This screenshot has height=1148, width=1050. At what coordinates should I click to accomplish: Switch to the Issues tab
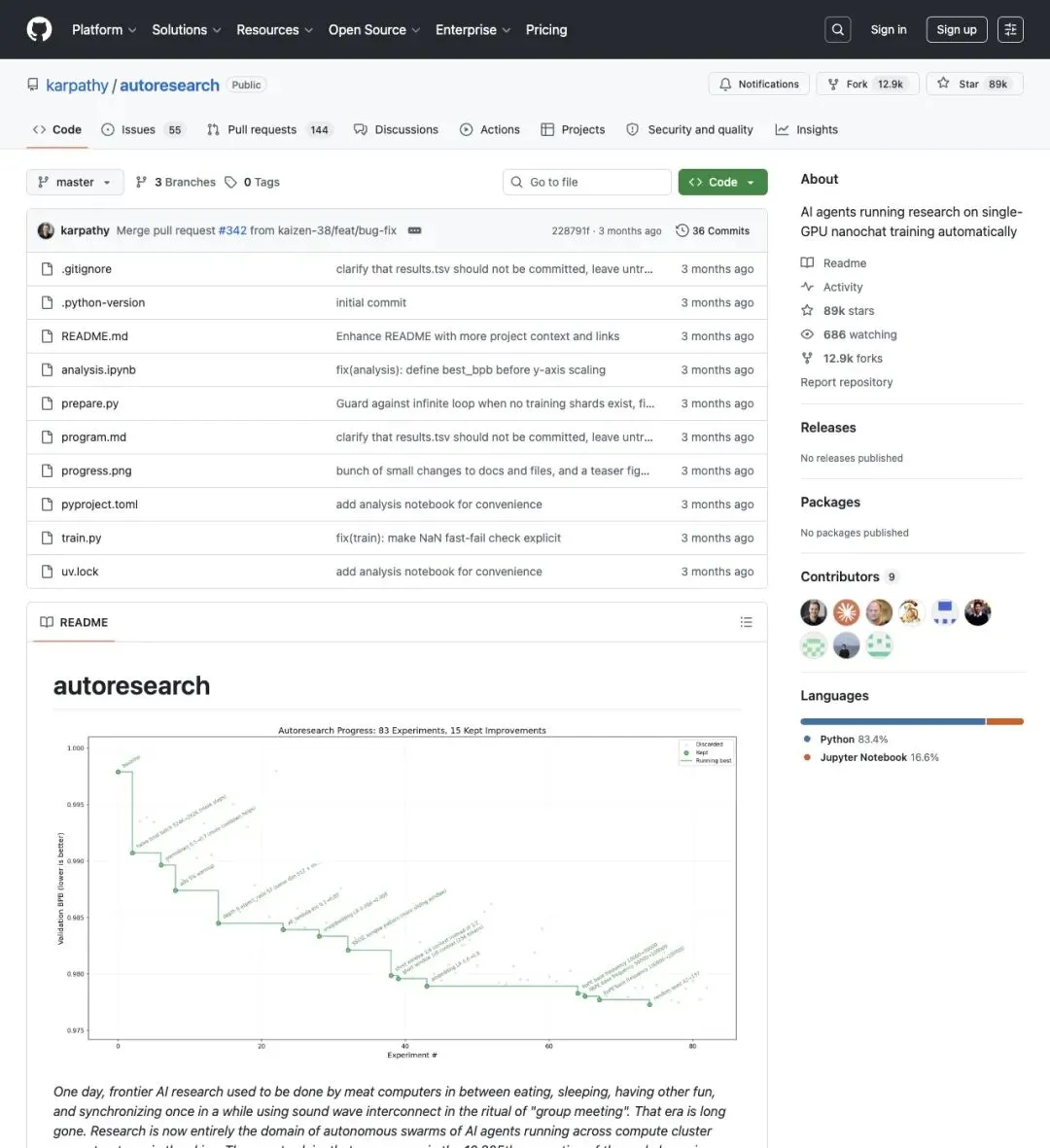(x=144, y=129)
